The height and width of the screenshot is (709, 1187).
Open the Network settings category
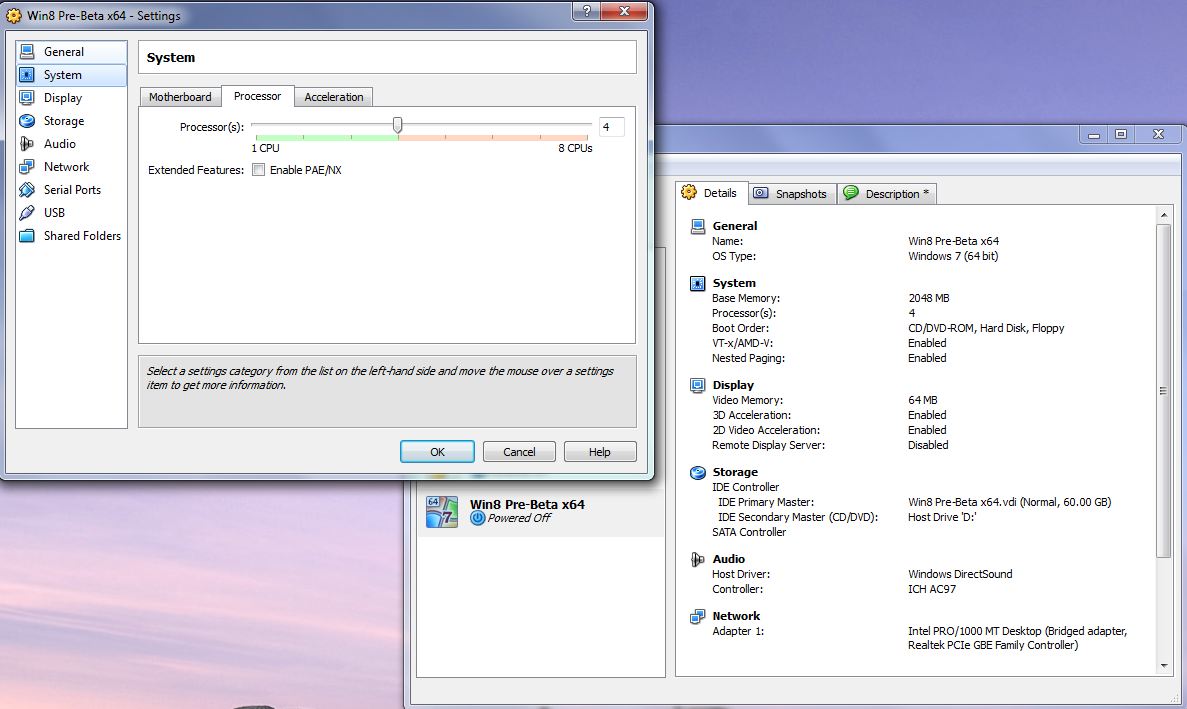pos(66,167)
